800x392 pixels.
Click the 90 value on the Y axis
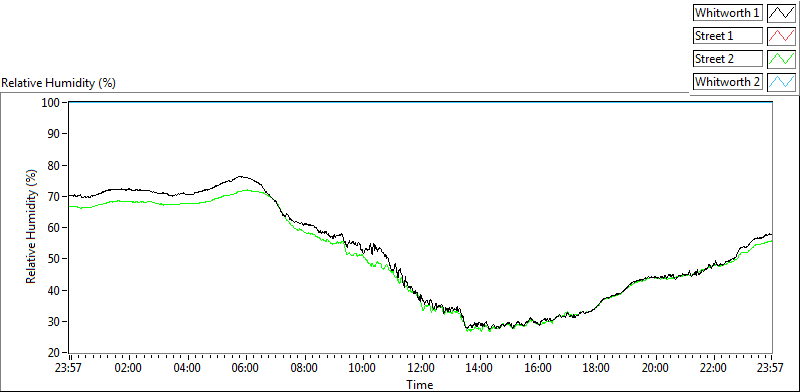coord(55,134)
